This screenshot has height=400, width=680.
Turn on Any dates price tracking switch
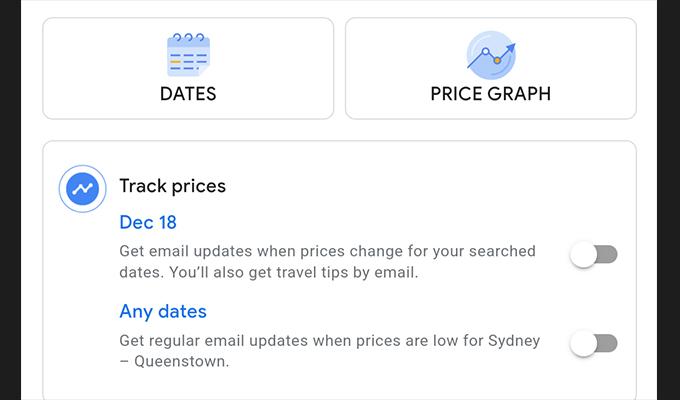click(x=594, y=344)
